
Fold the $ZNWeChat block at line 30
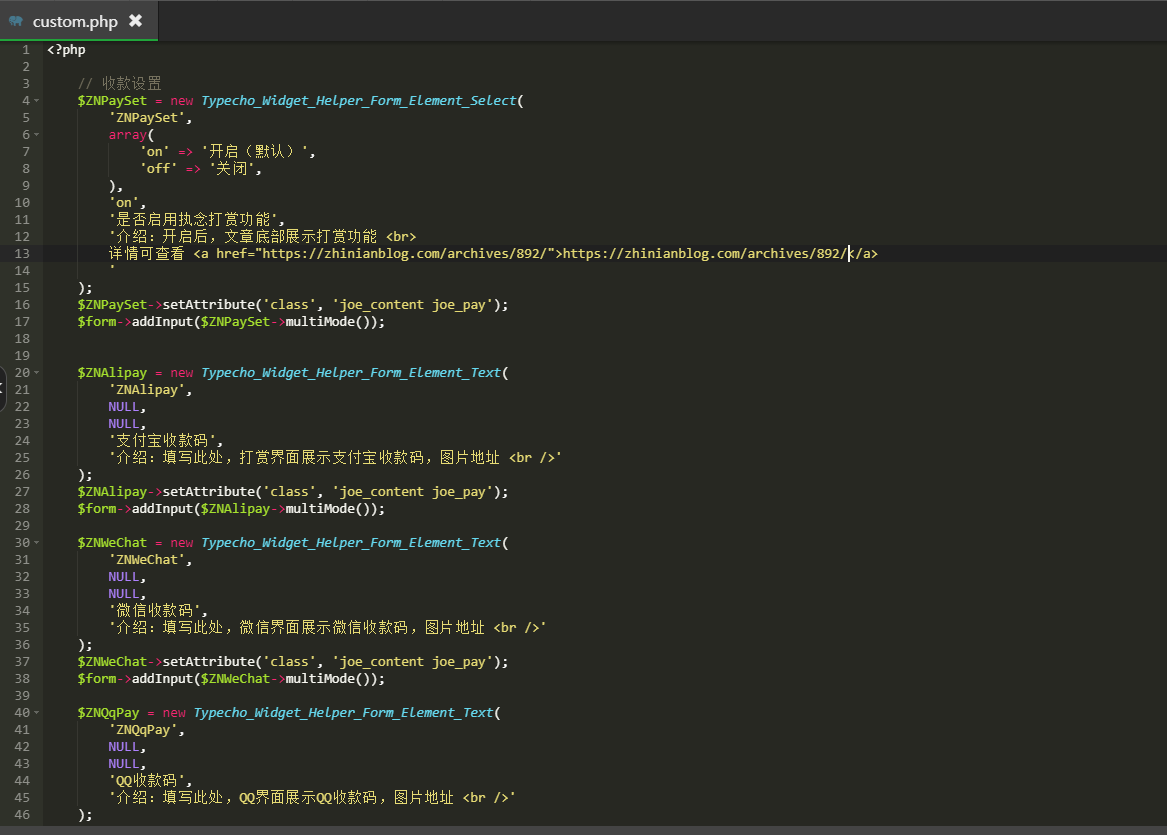37,542
